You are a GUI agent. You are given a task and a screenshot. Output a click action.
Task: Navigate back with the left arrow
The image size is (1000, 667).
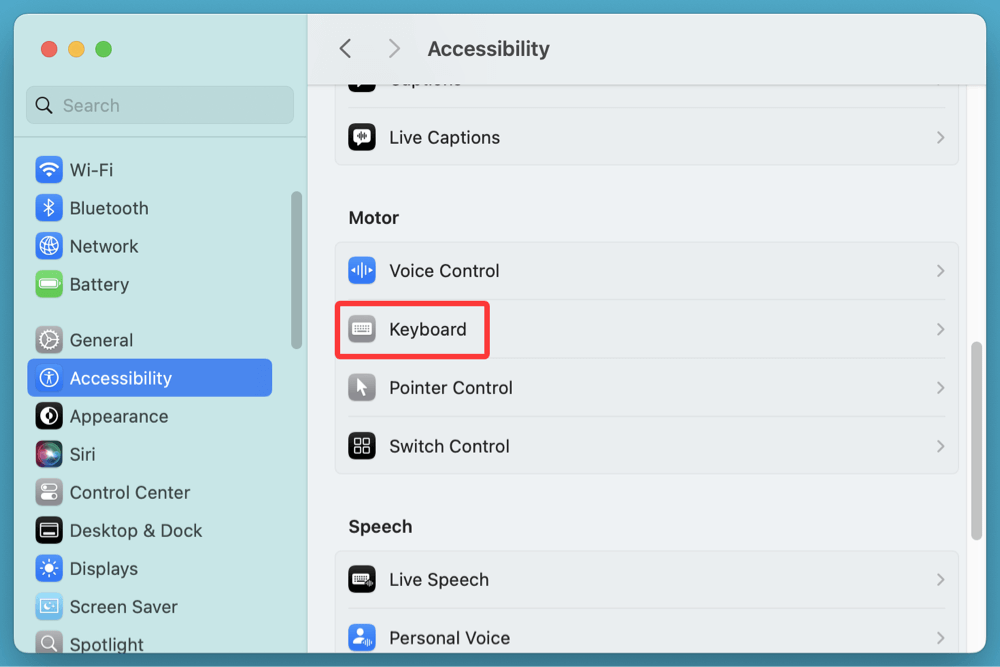[x=345, y=48]
